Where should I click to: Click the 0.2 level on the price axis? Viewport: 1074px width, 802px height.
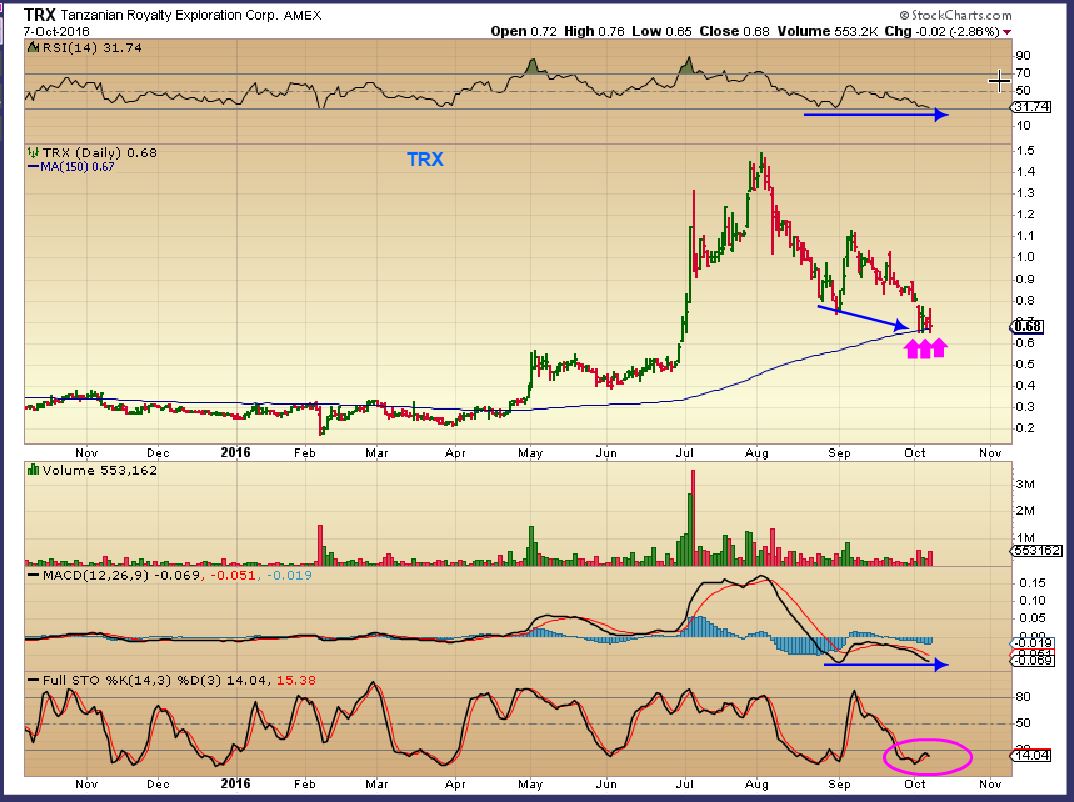(x=1025, y=428)
